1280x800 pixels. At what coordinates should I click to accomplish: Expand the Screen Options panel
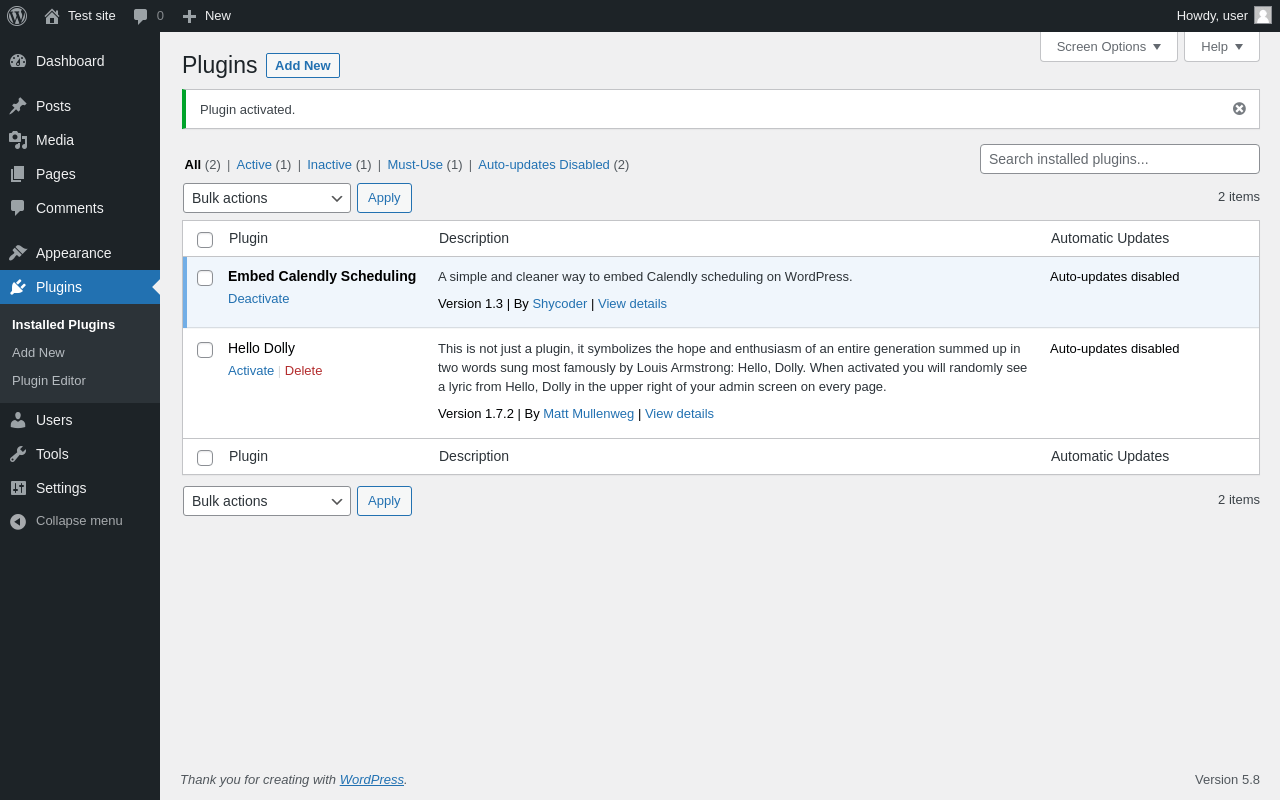click(1108, 46)
